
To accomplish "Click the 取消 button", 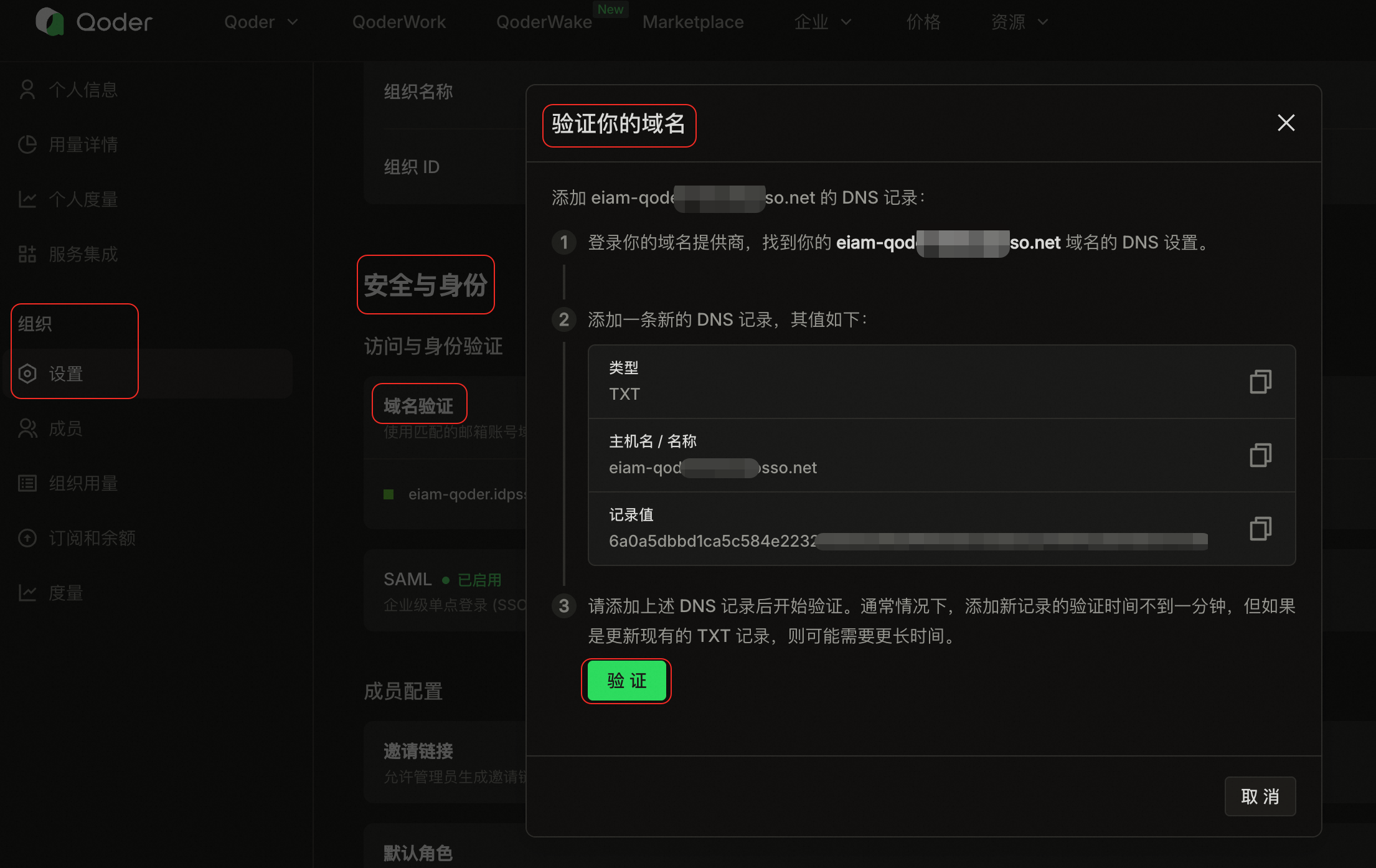I will (1260, 796).
